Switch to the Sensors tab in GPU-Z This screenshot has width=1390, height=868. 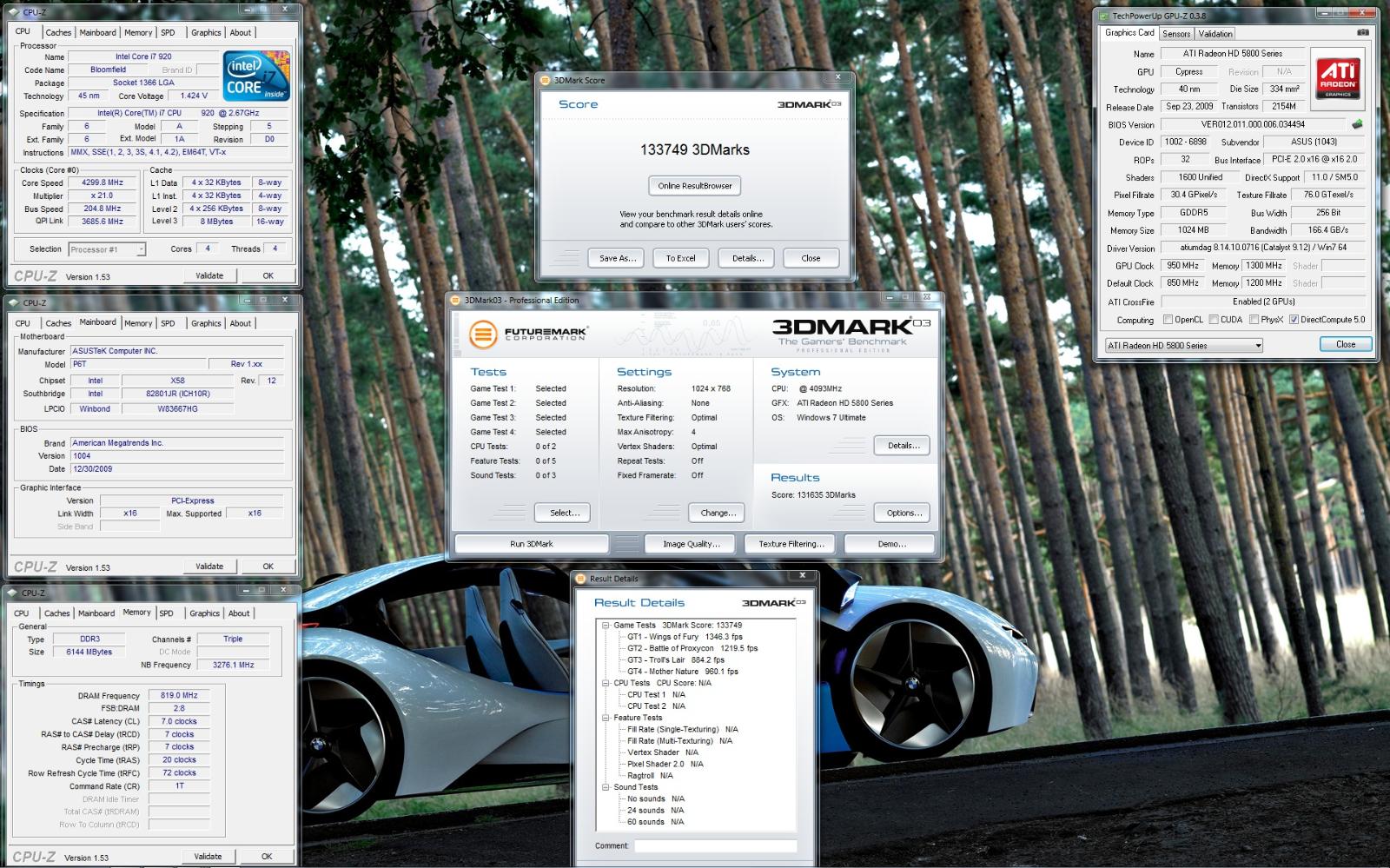(1176, 34)
